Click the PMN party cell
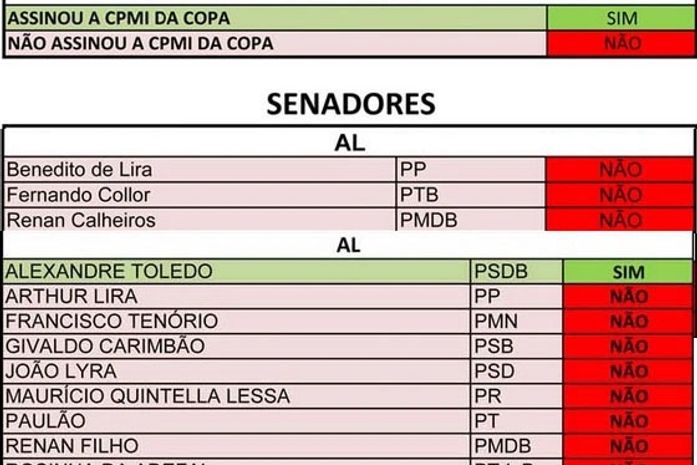This screenshot has width=697, height=465. coord(517,321)
